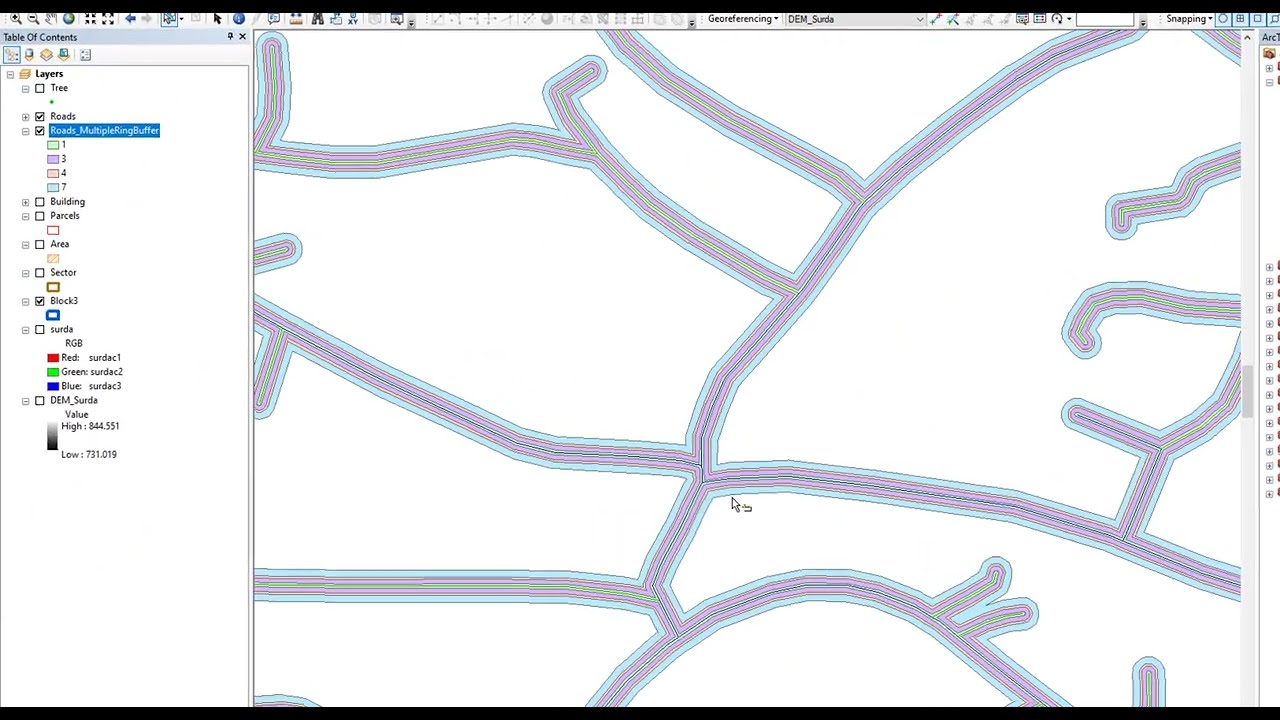Image resolution: width=1280 pixels, height=720 pixels.
Task: Turn off the Roads layer
Action: click(40, 116)
